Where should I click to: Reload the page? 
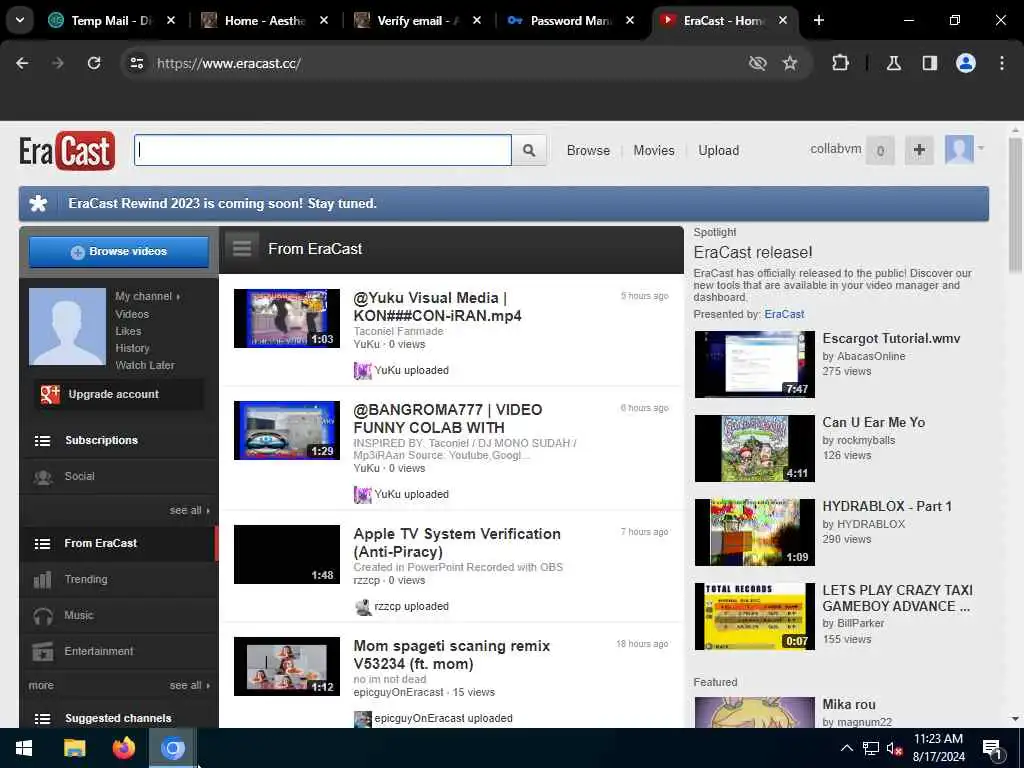pos(94,63)
